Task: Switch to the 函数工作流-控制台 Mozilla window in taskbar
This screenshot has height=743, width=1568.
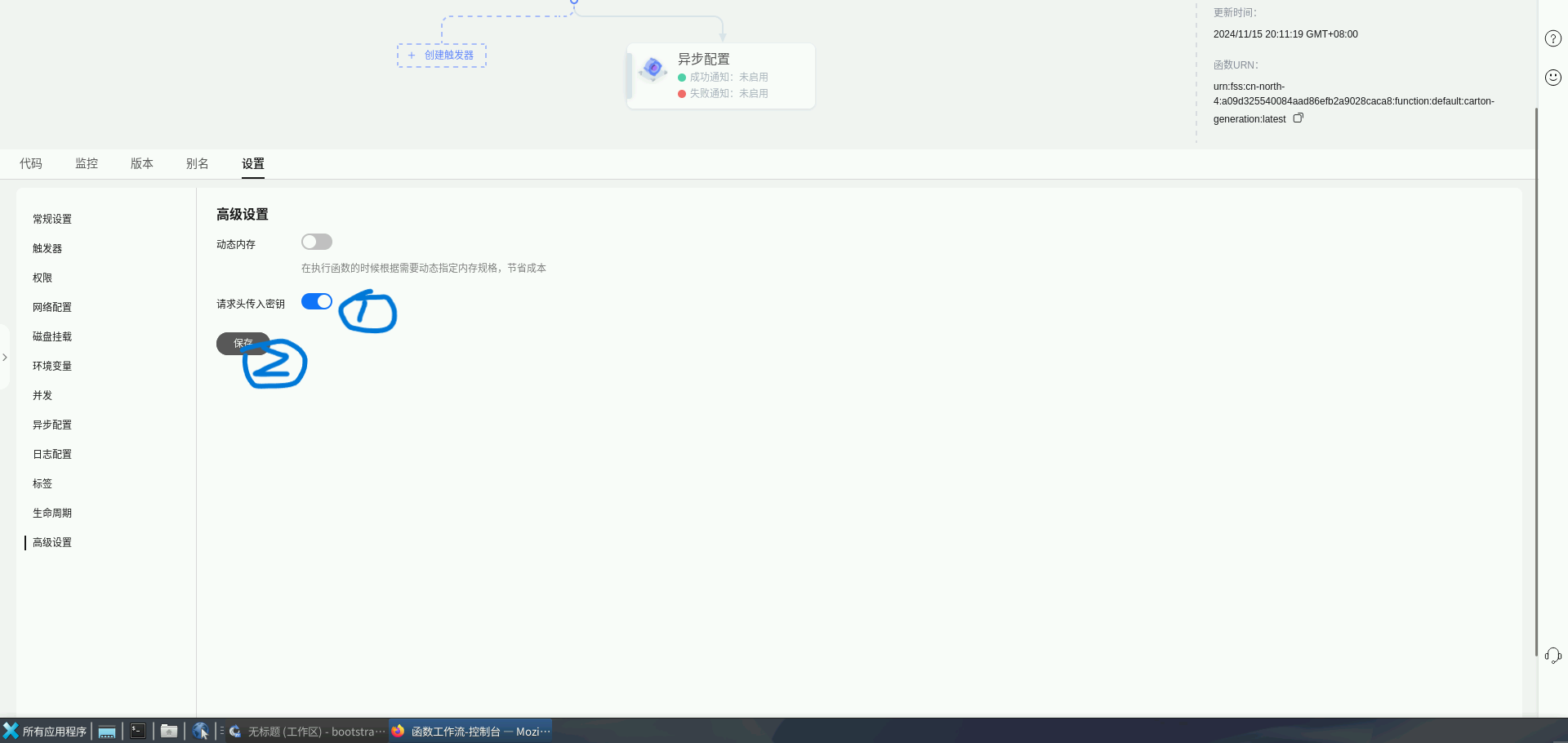Action: point(471,732)
